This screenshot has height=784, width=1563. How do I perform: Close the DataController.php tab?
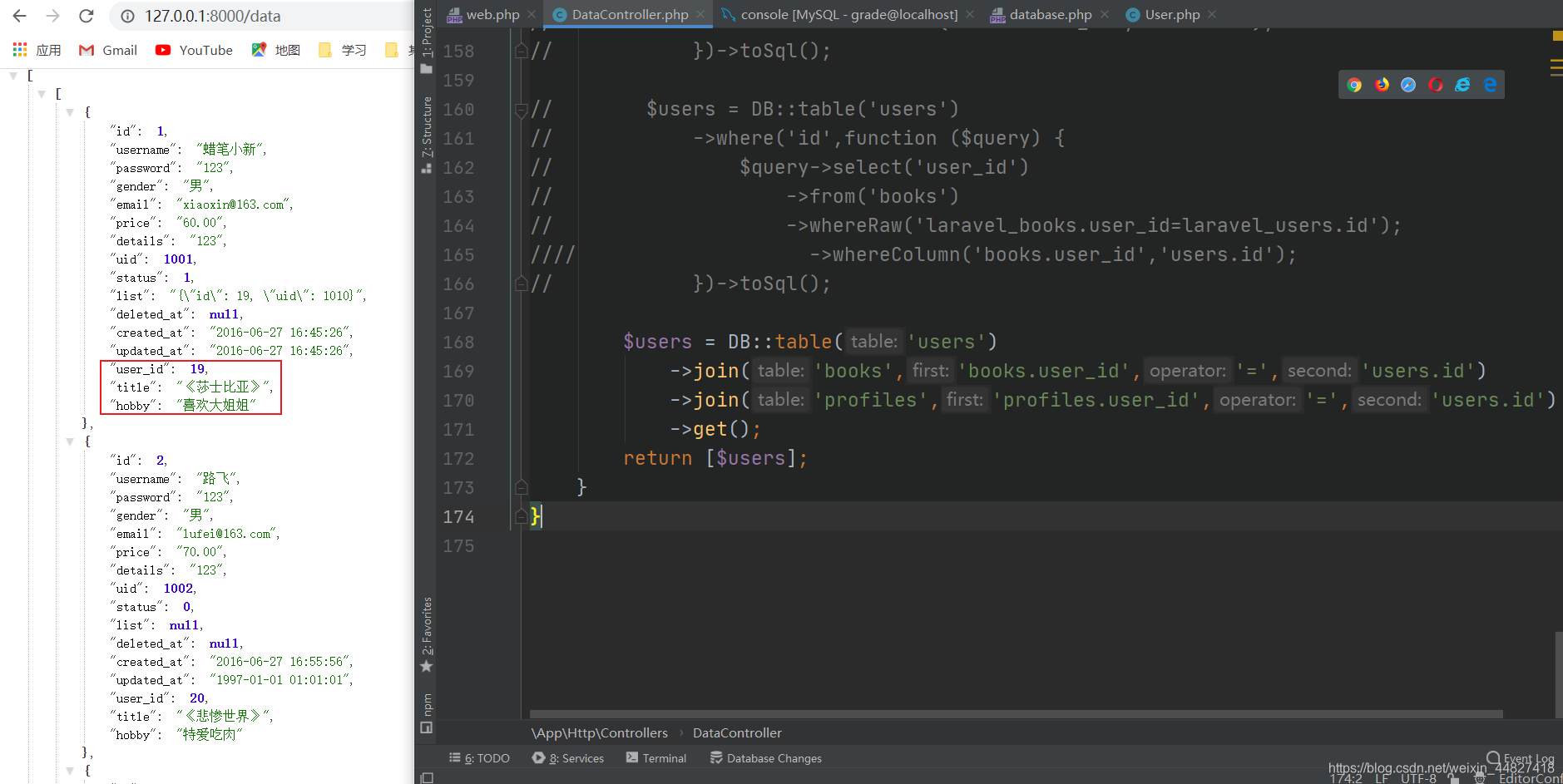[x=700, y=14]
